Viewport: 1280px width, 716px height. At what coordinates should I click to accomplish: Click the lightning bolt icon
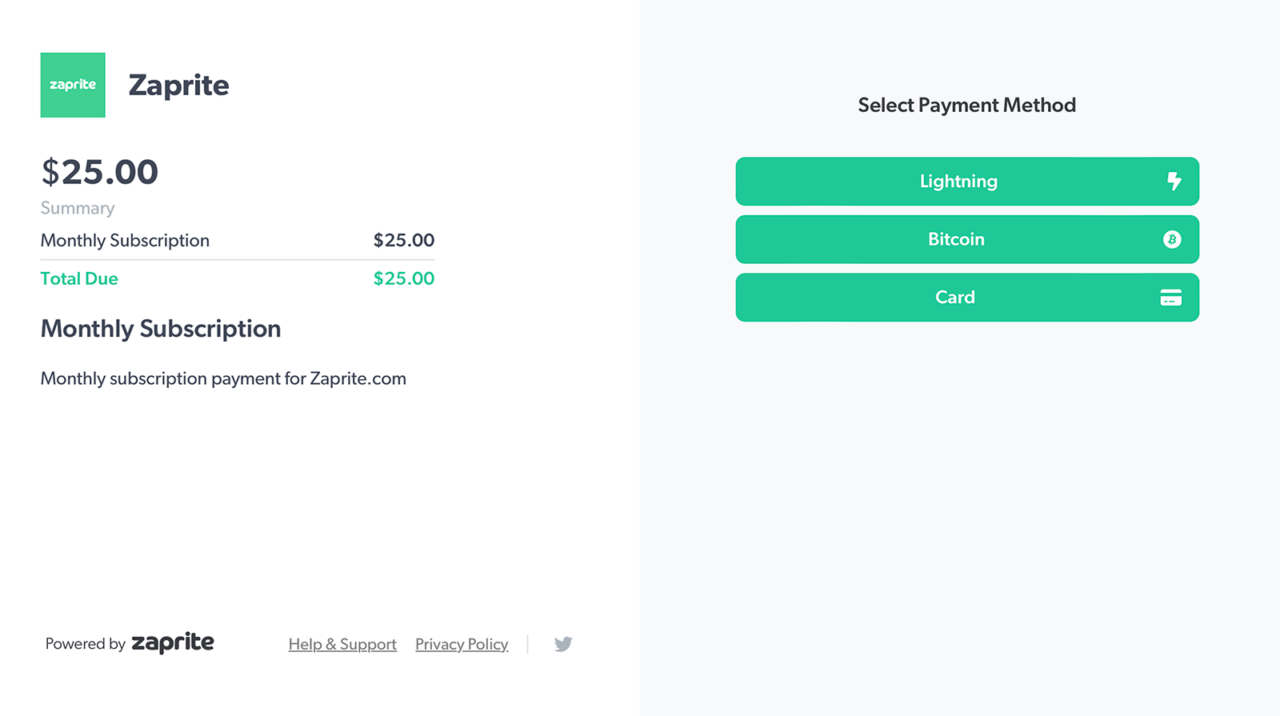pyautogui.click(x=1174, y=181)
